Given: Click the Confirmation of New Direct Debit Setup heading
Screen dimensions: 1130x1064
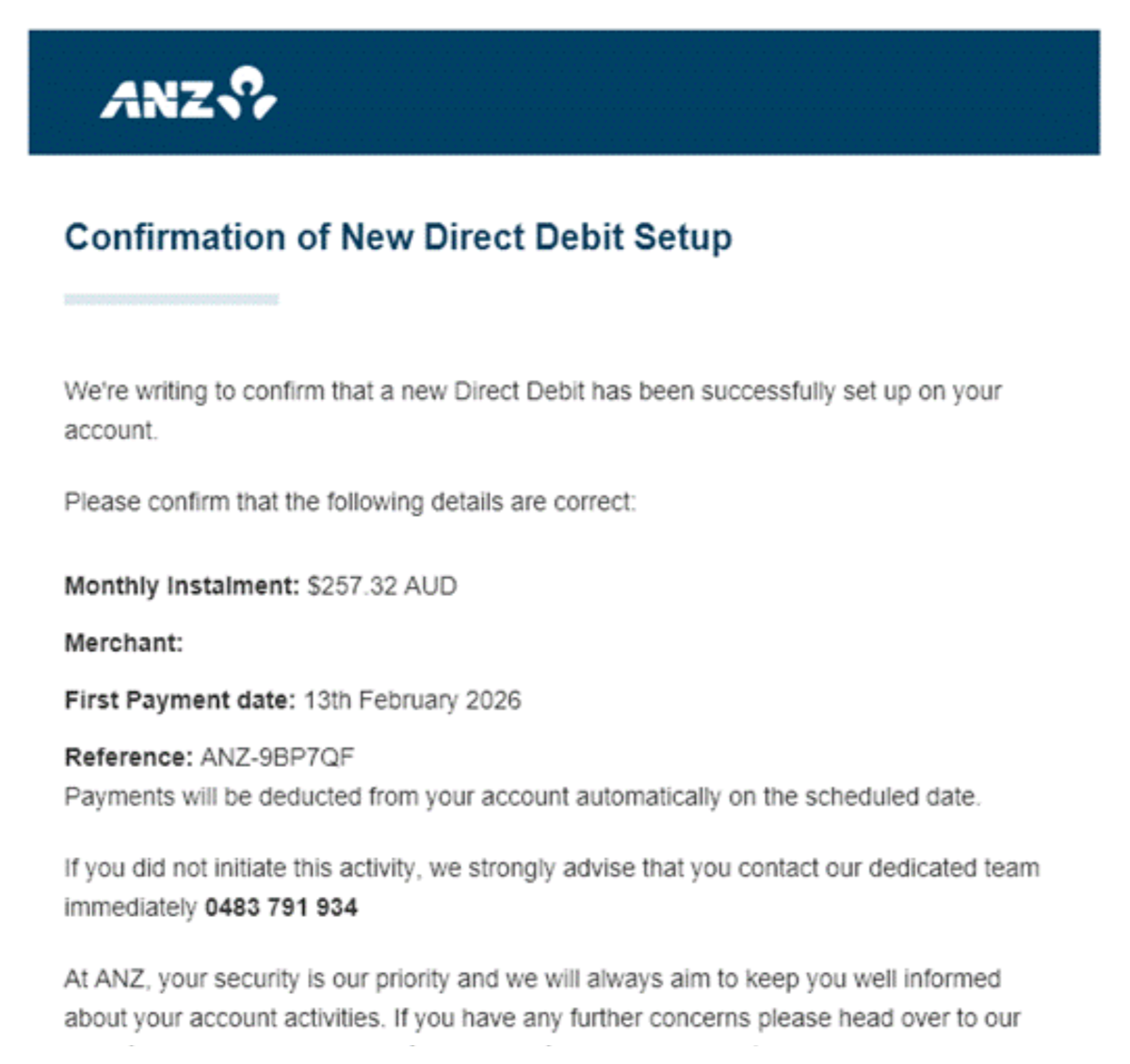Looking at the screenshot, I should (x=398, y=237).
